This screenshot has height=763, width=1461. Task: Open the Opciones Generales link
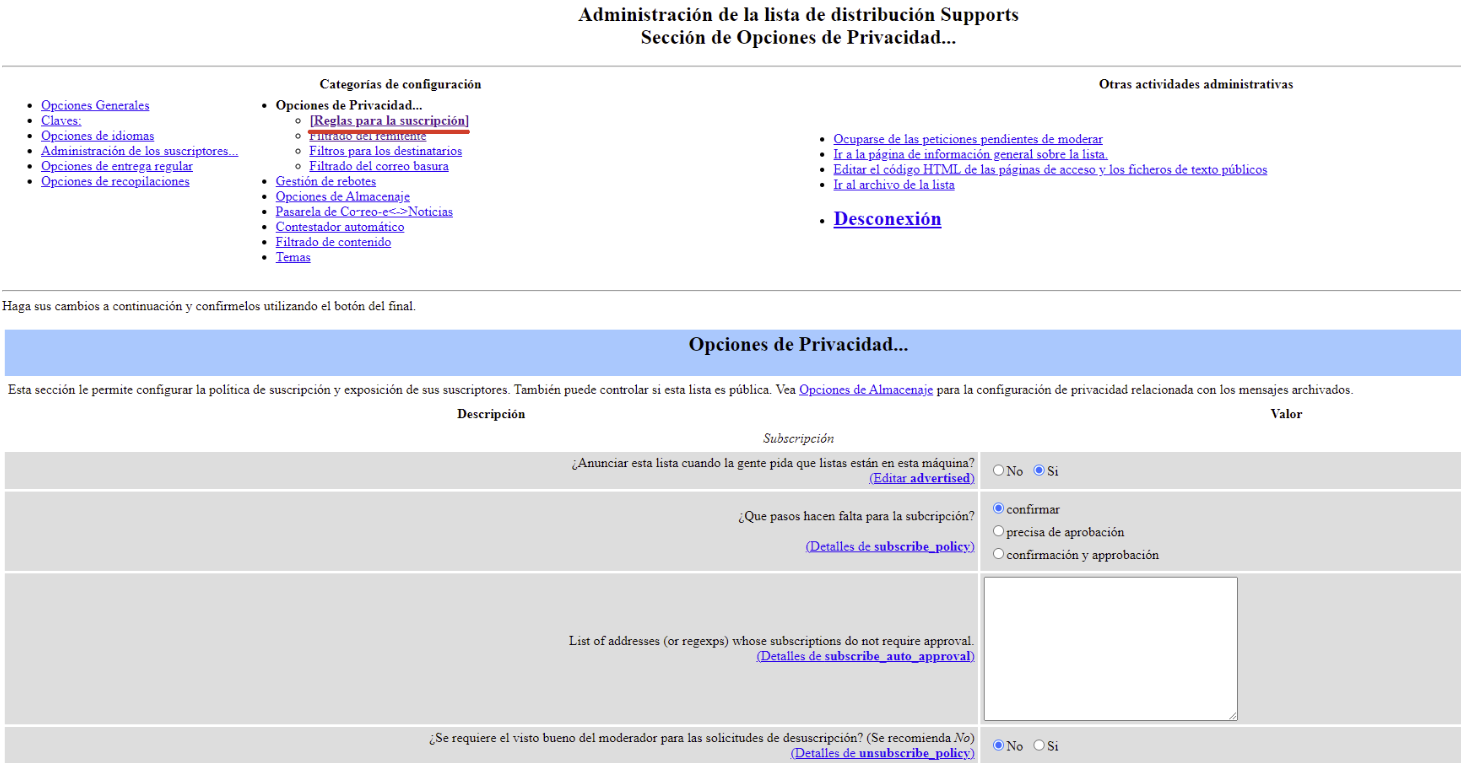coord(95,105)
